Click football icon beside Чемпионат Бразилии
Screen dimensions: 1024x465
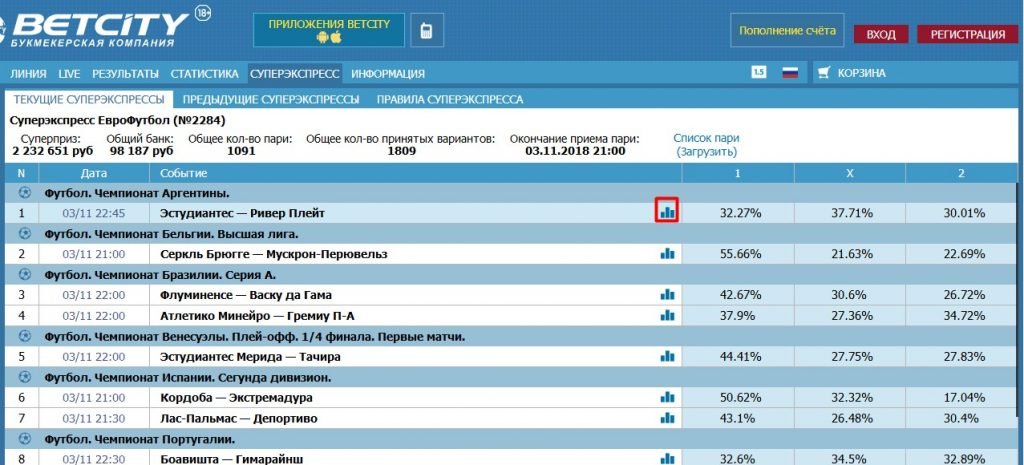coord(25,274)
